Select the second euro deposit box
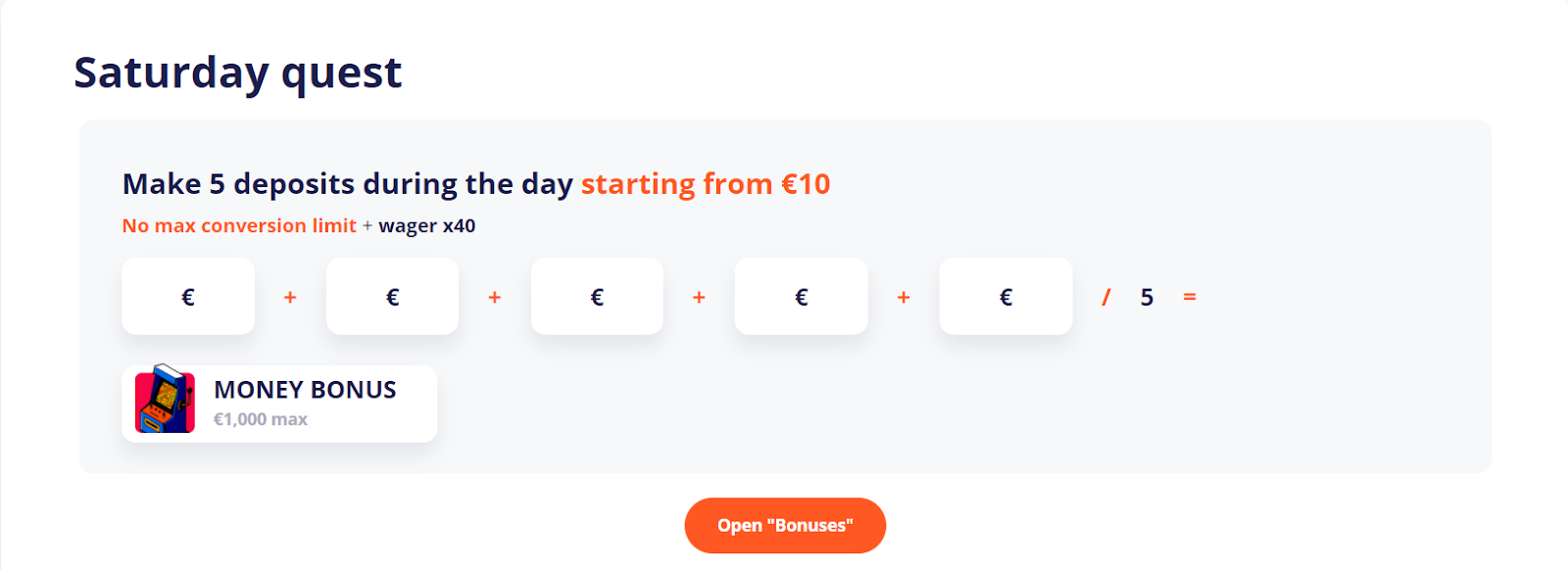The height and width of the screenshot is (570, 1568). coord(392,296)
